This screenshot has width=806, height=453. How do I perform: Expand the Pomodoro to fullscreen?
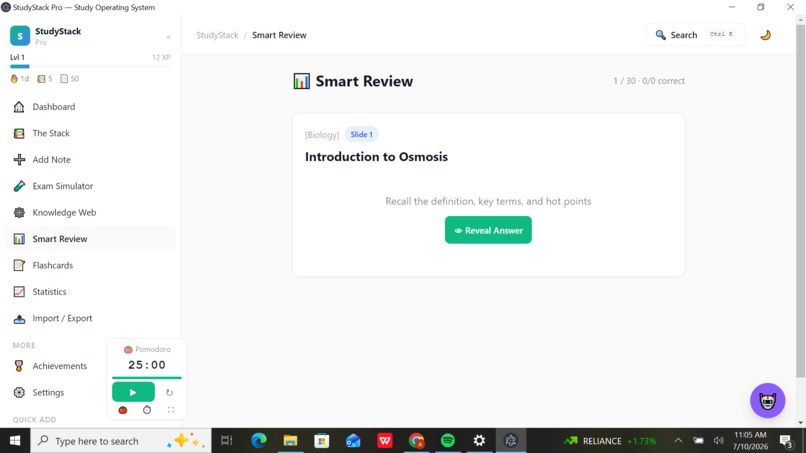pyautogui.click(x=171, y=410)
